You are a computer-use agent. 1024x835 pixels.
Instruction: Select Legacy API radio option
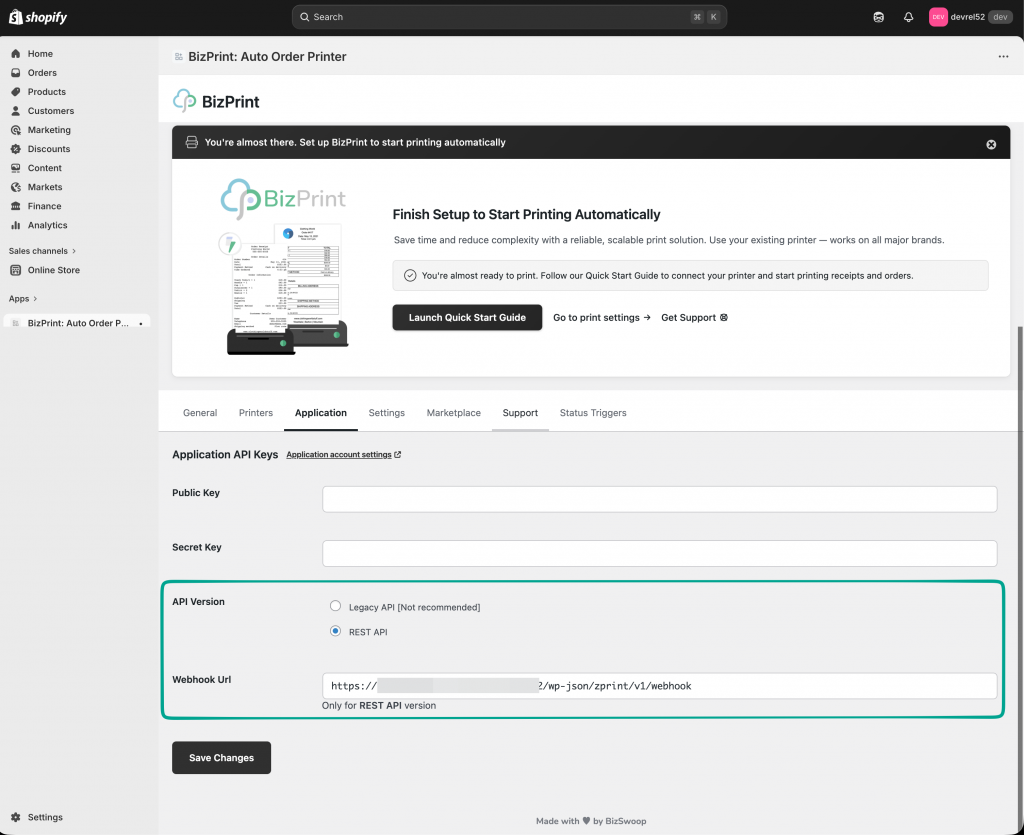tap(335, 607)
